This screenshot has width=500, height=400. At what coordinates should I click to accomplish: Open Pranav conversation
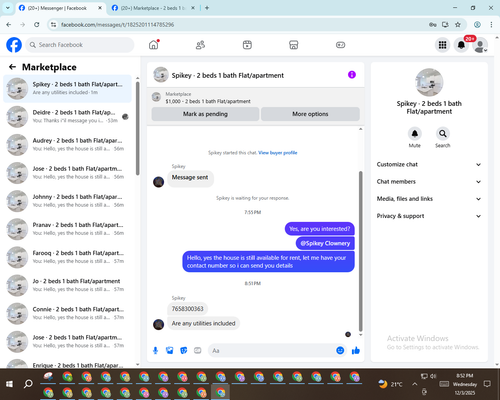pos(67,229)
